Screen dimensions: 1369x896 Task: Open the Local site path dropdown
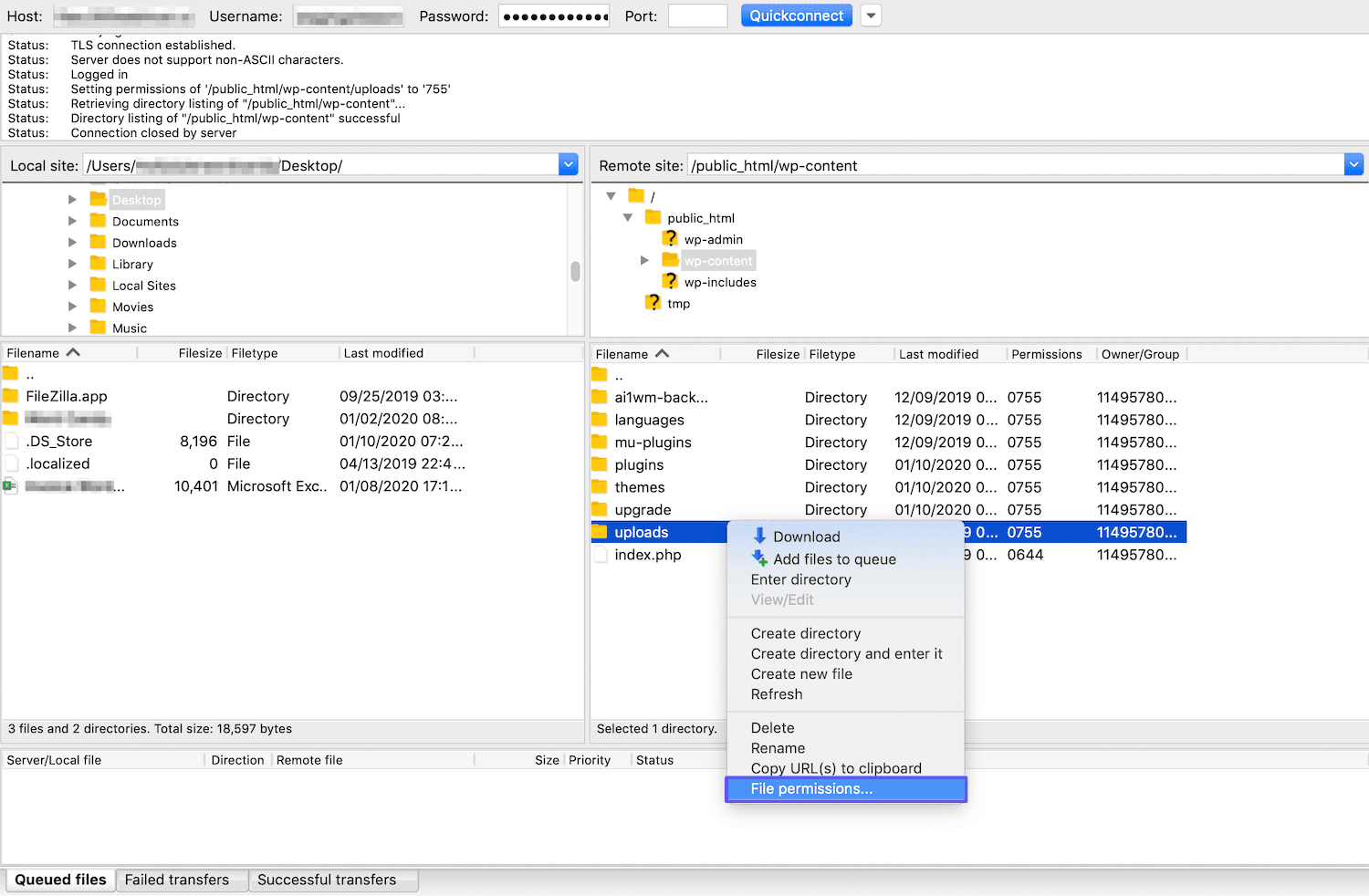(569, 164)
